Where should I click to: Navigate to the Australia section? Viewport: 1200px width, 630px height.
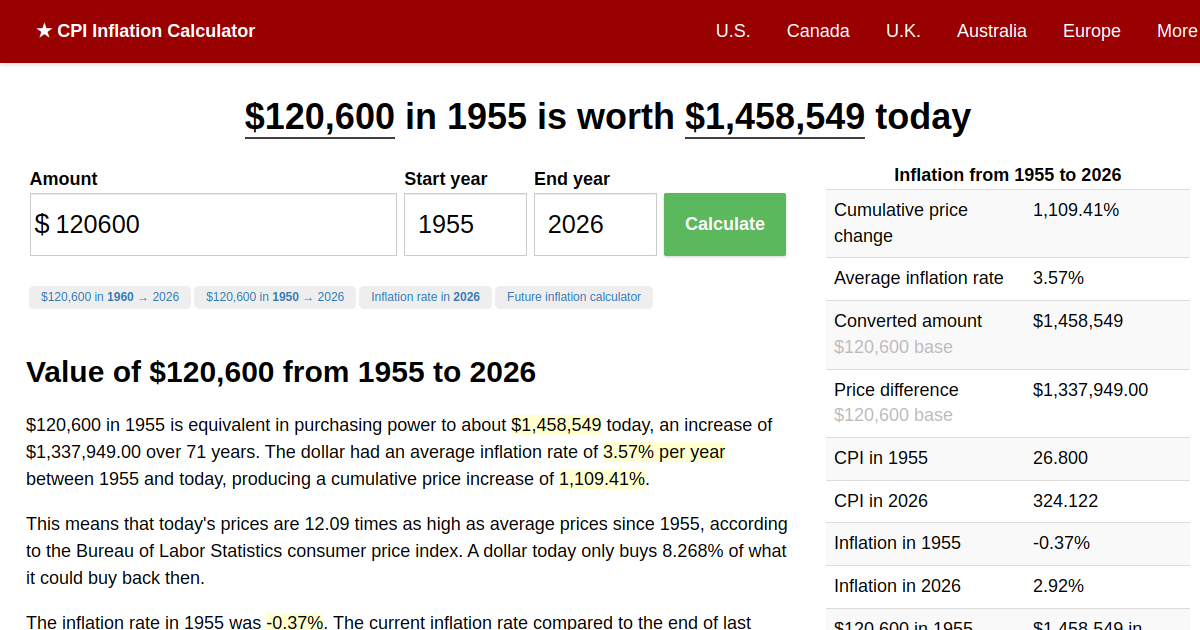[991, 31]
